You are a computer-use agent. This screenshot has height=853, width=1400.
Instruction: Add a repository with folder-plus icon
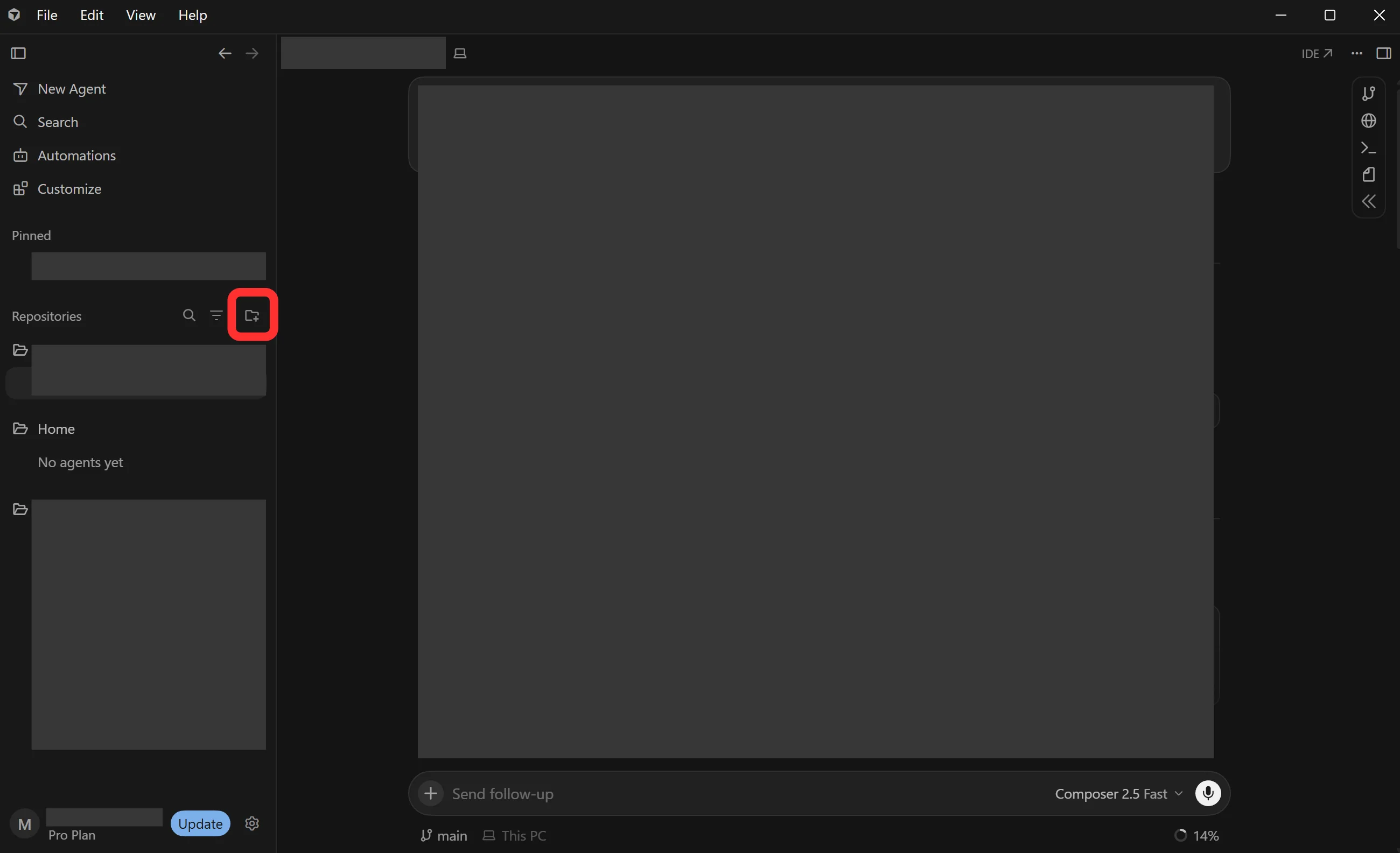coord(253,315)
